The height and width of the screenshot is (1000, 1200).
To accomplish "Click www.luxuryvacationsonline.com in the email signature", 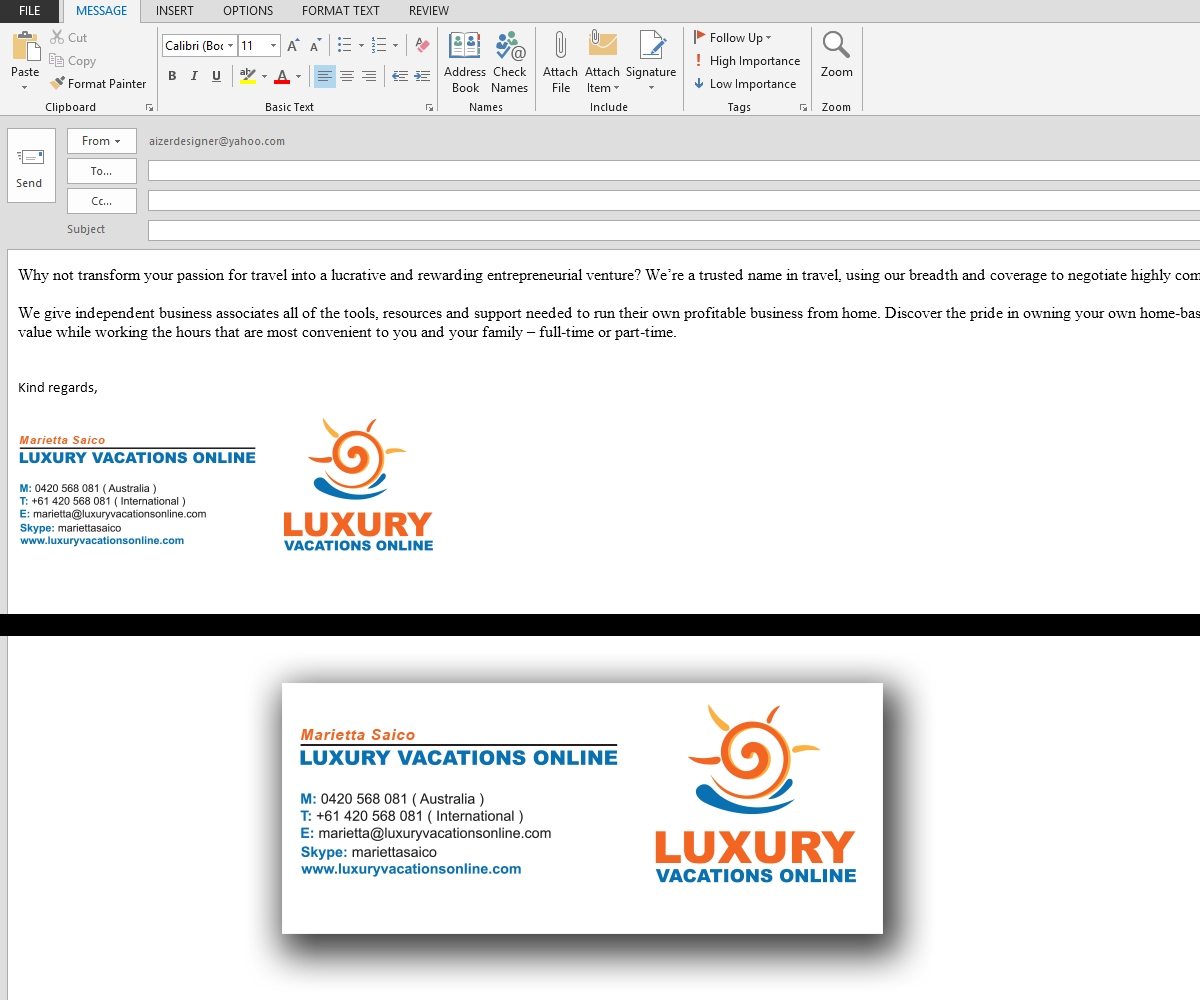I will (102, 541).
